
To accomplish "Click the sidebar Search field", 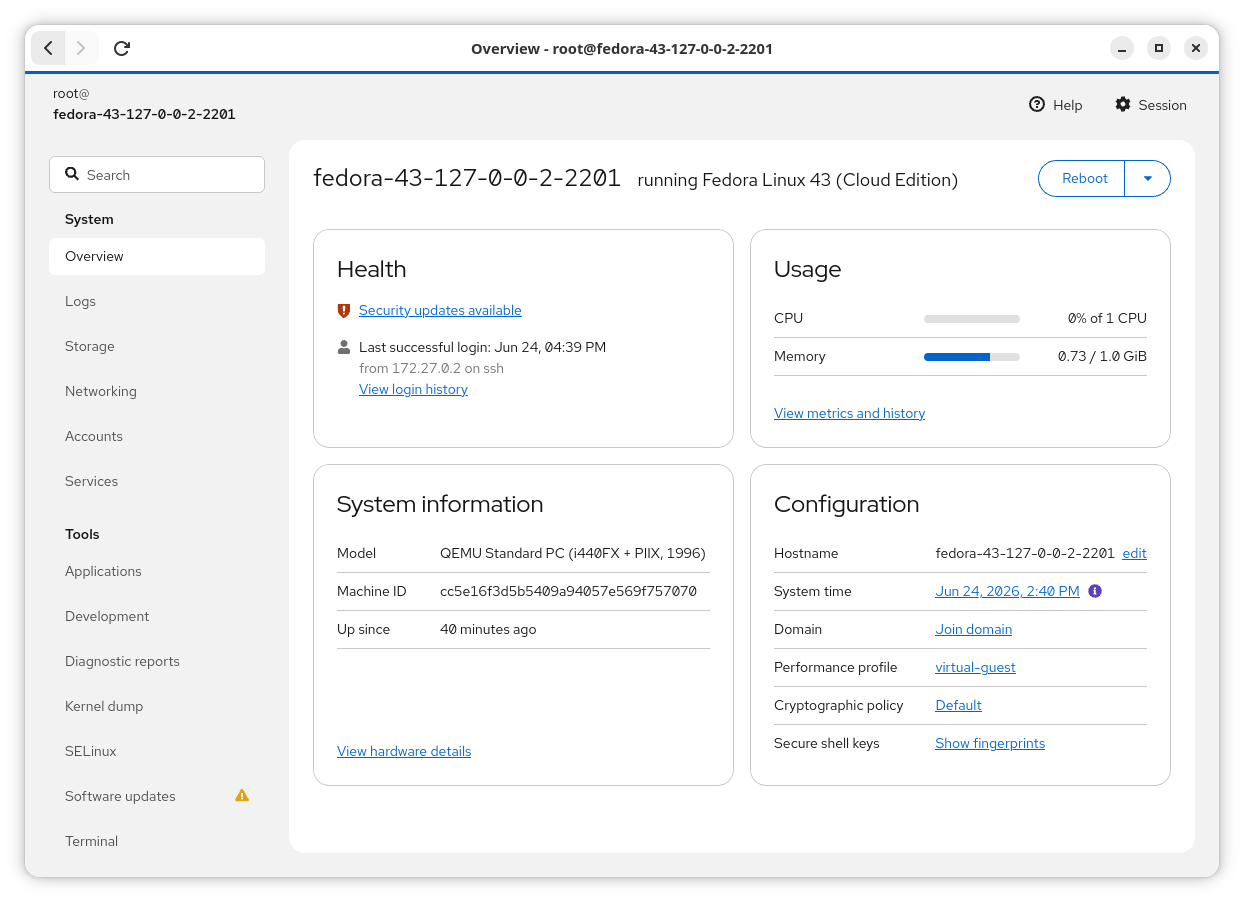I will (157, 174).
